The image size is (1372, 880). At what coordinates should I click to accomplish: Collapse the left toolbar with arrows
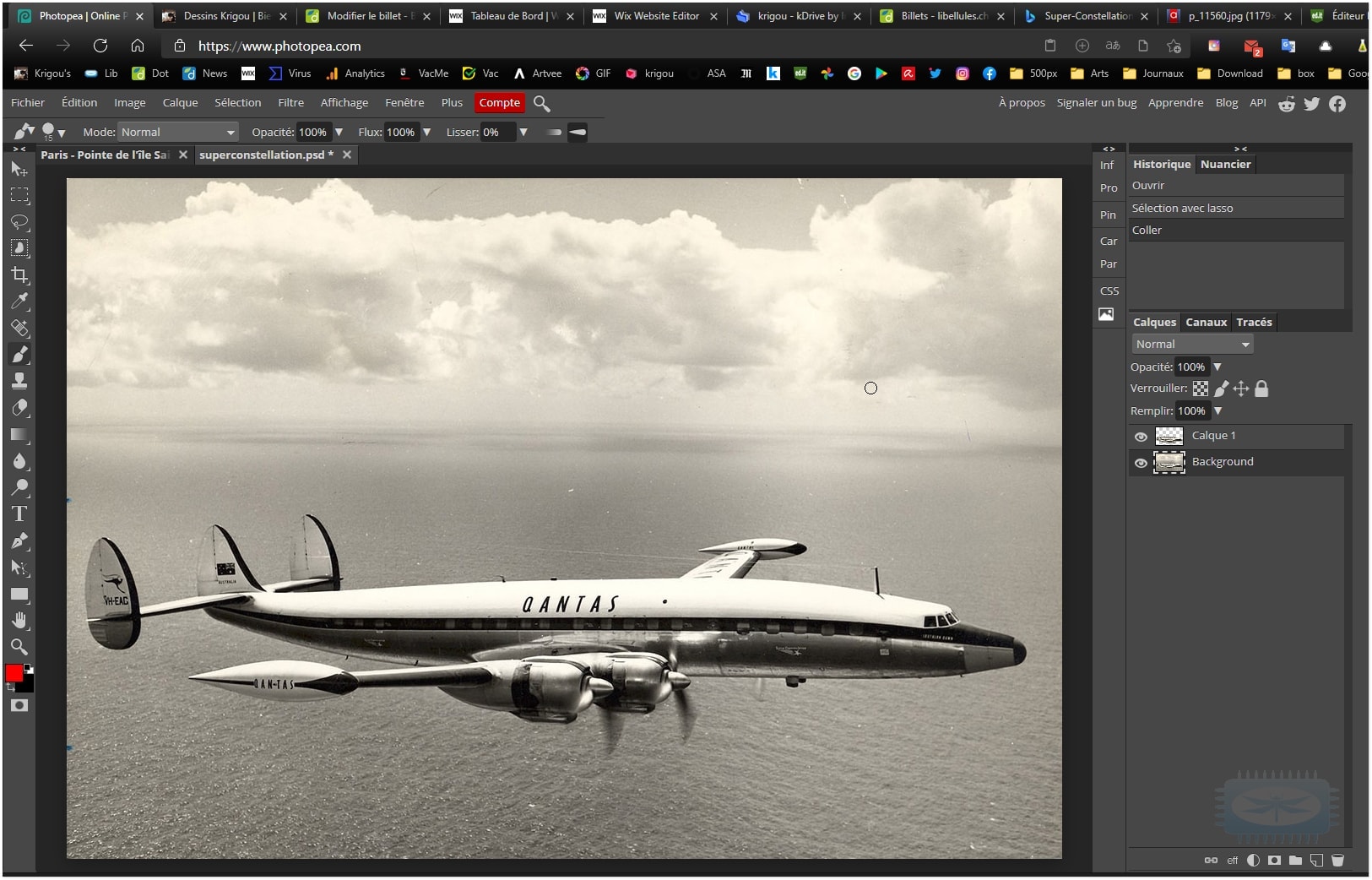point(19,149)
